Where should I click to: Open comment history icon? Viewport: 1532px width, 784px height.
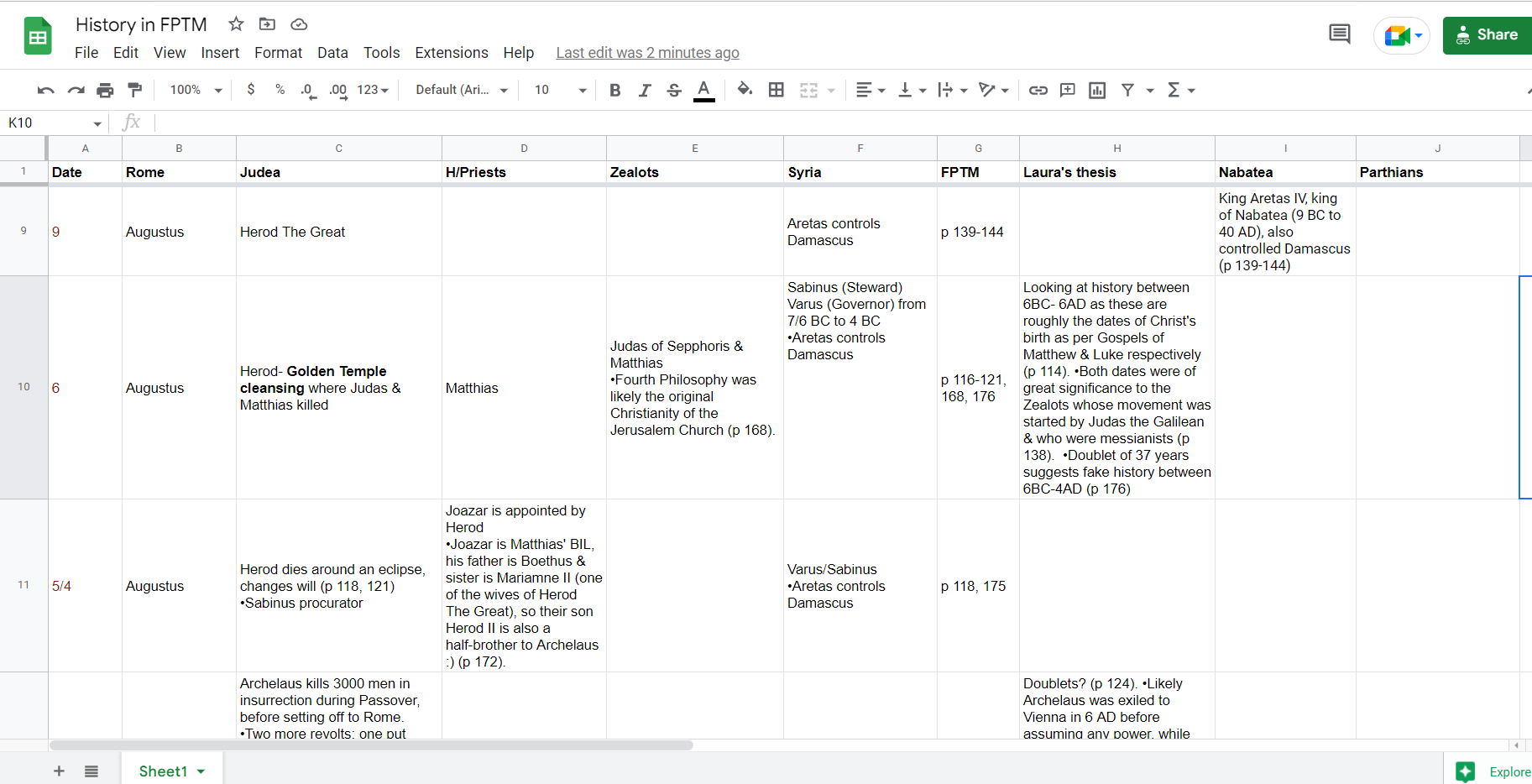(1340, 34)
